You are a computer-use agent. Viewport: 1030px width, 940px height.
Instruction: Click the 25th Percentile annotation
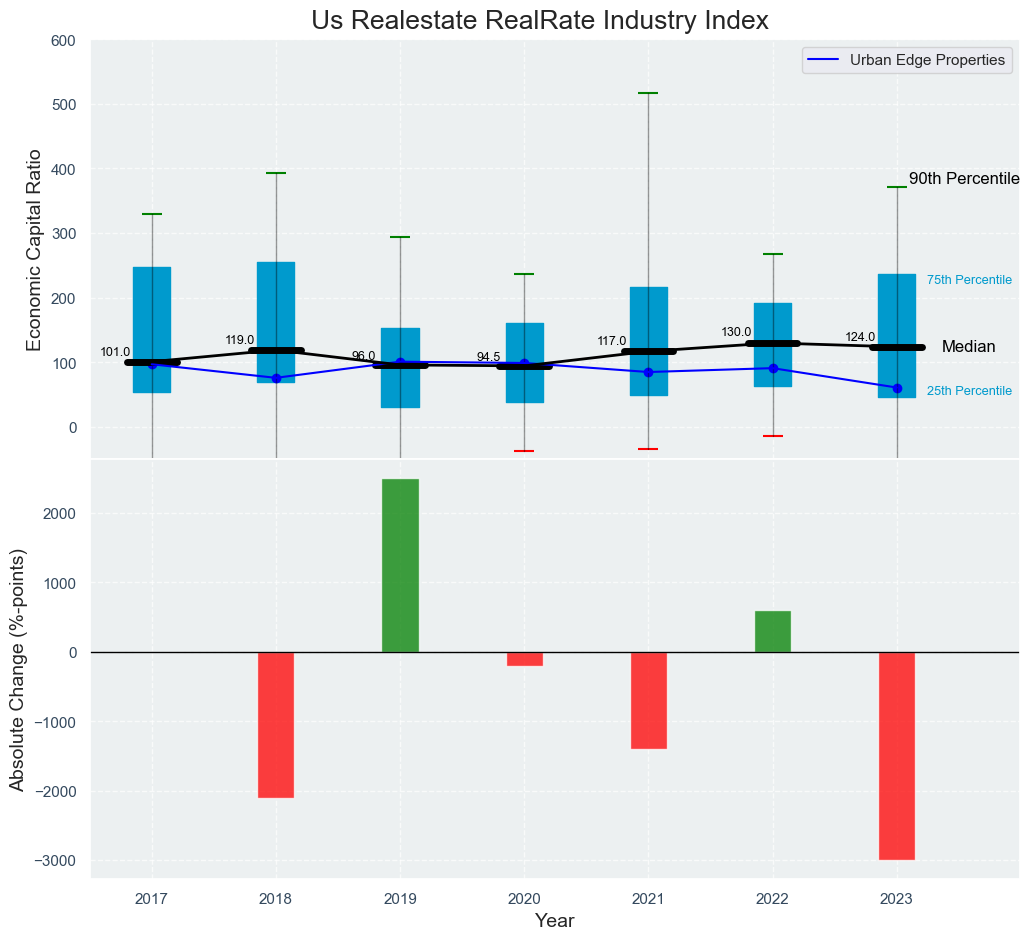(x=969, y=391)
